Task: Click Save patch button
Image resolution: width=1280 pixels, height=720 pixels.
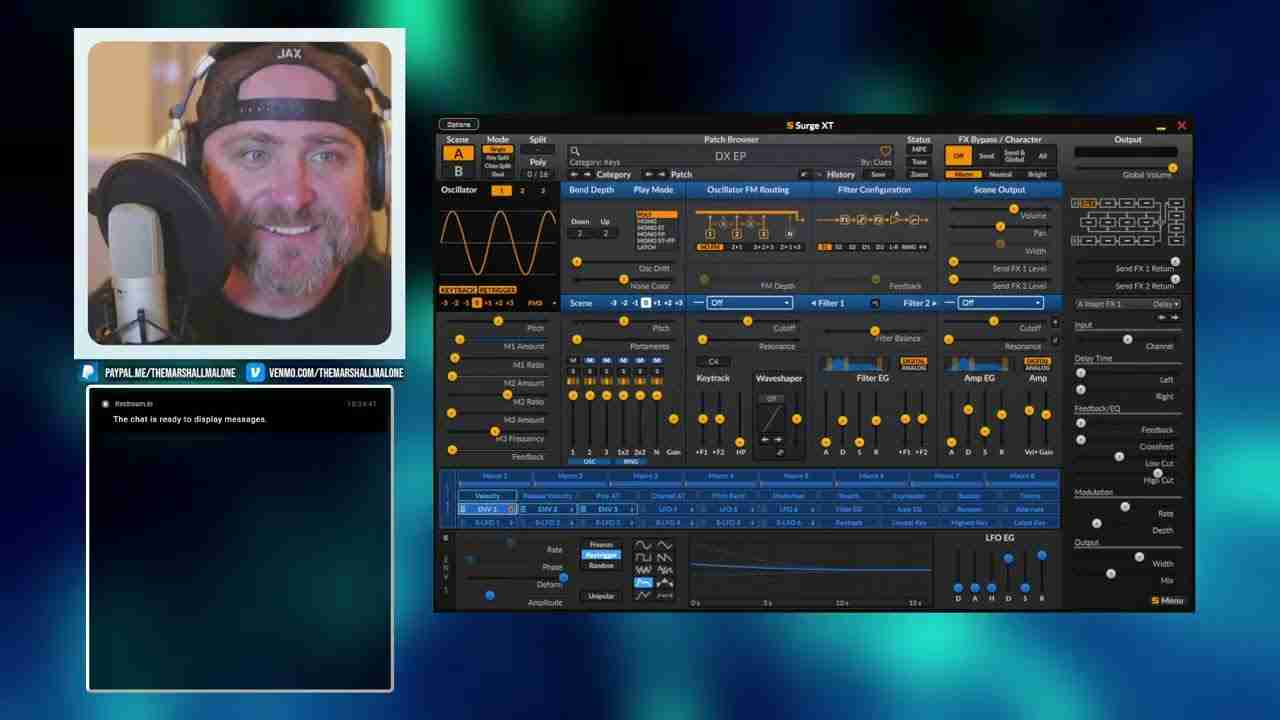Action: tap(878, 175)
